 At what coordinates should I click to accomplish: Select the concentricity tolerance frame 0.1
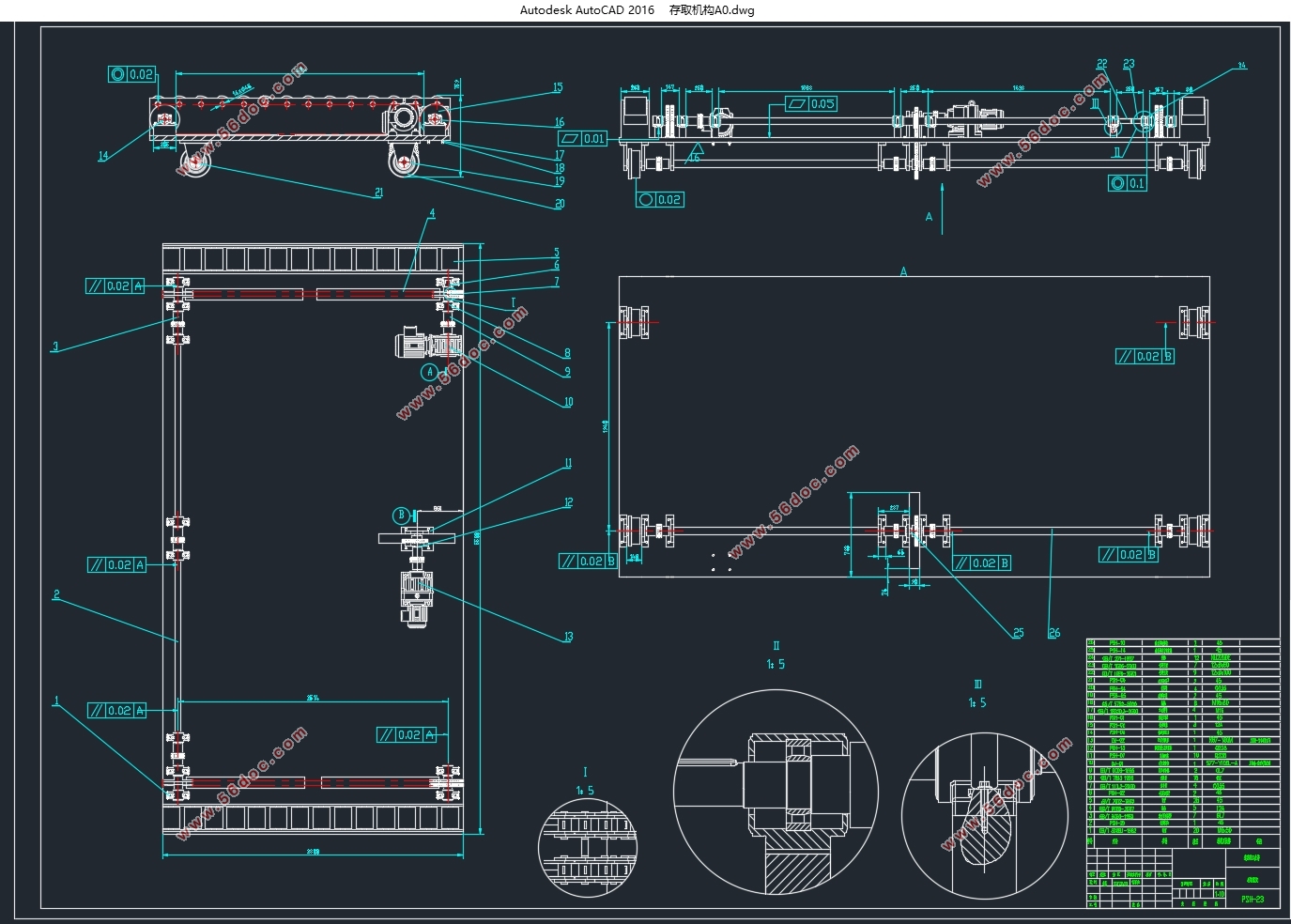click(1128, 183)
